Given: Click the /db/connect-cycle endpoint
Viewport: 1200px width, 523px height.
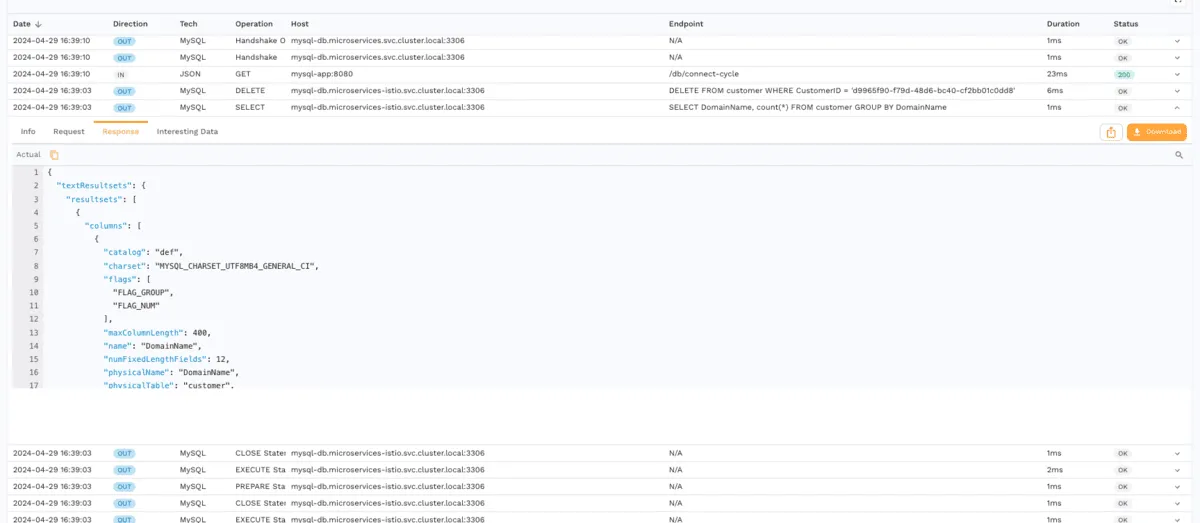Looking at the screenshot, I should pyautogui.click(x=702, y=74).
